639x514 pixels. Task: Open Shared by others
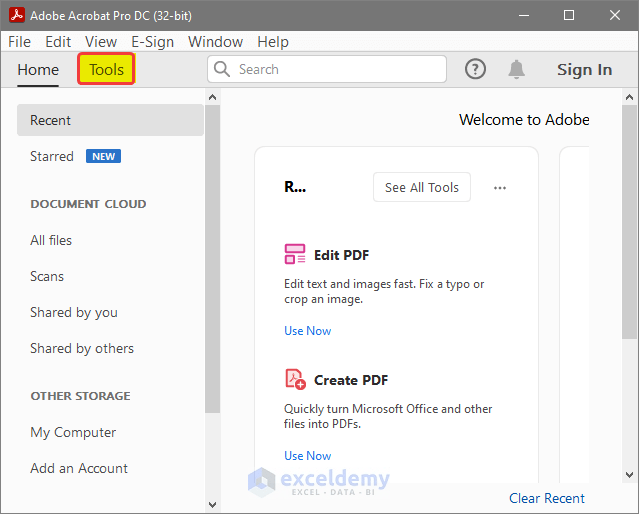click(x=82, y=349)
